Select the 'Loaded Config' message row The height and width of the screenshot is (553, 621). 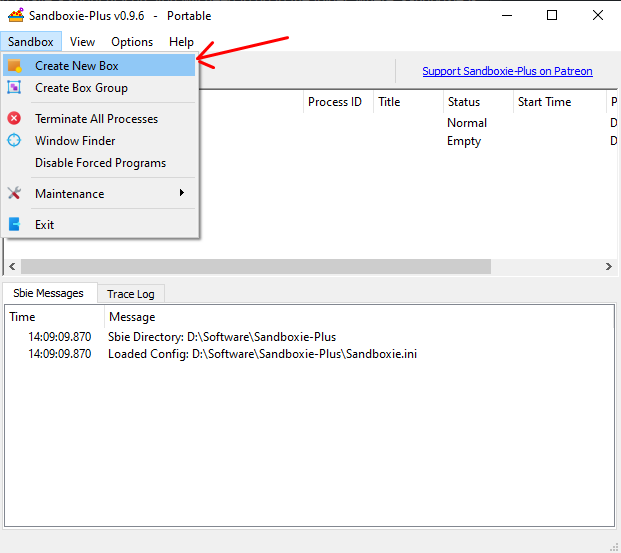309,354
